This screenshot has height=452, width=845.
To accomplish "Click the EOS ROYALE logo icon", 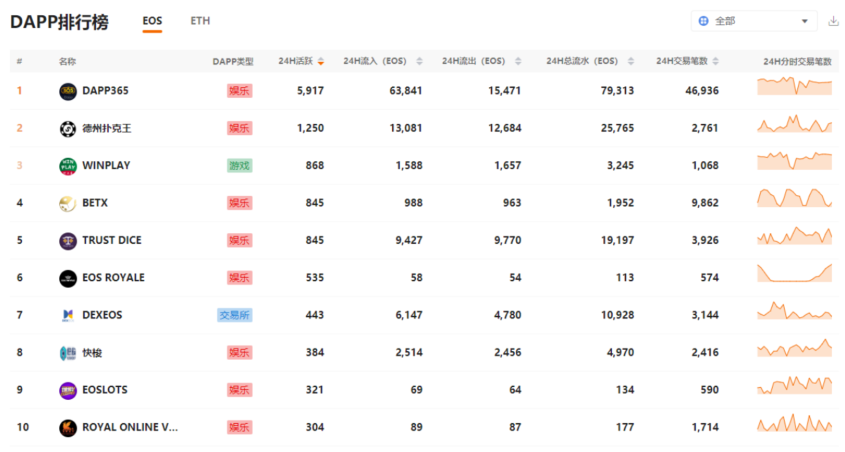I will (x=68, y=278).
